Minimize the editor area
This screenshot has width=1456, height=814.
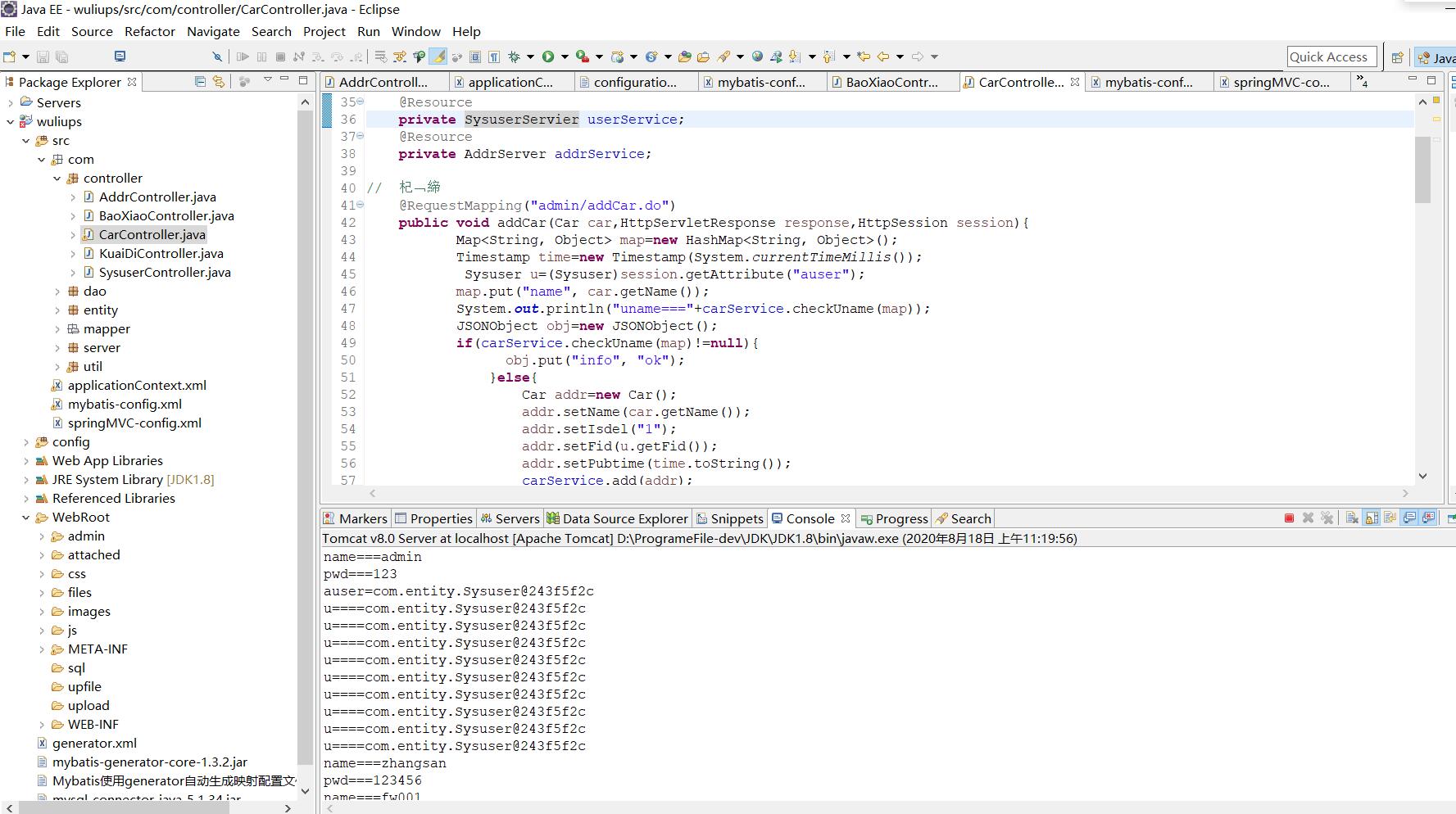(x=1412, y=79)
